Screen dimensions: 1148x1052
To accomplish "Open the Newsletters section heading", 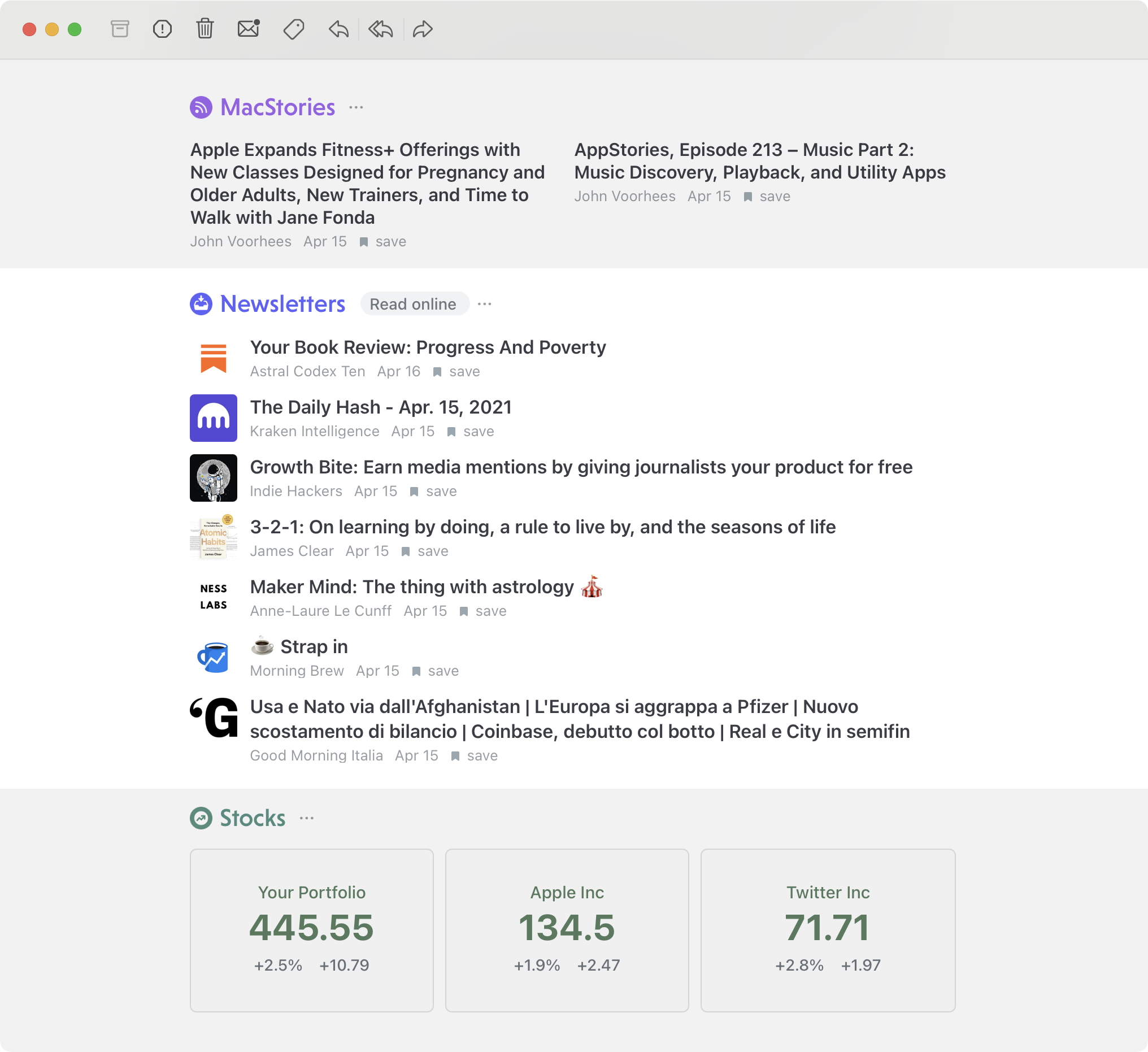I will (x=282, y=304).
